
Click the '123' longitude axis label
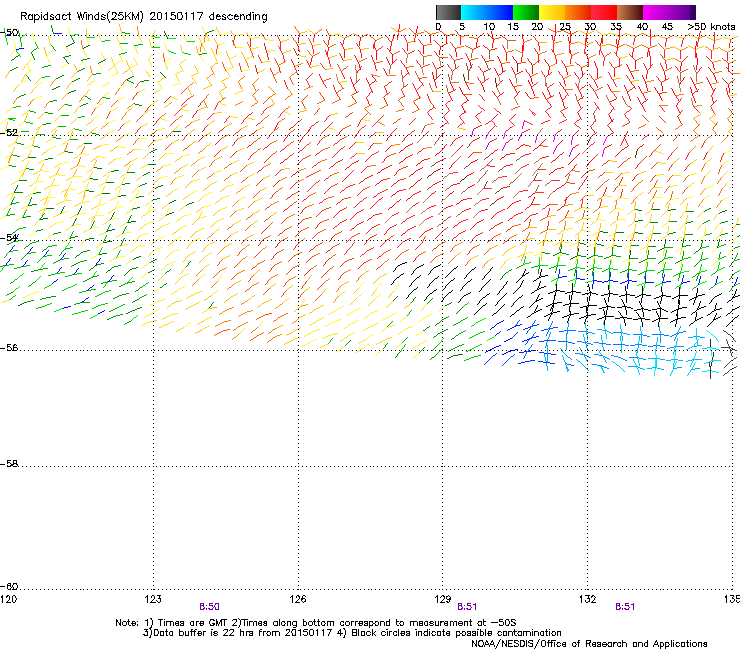(x=153, y=599)
